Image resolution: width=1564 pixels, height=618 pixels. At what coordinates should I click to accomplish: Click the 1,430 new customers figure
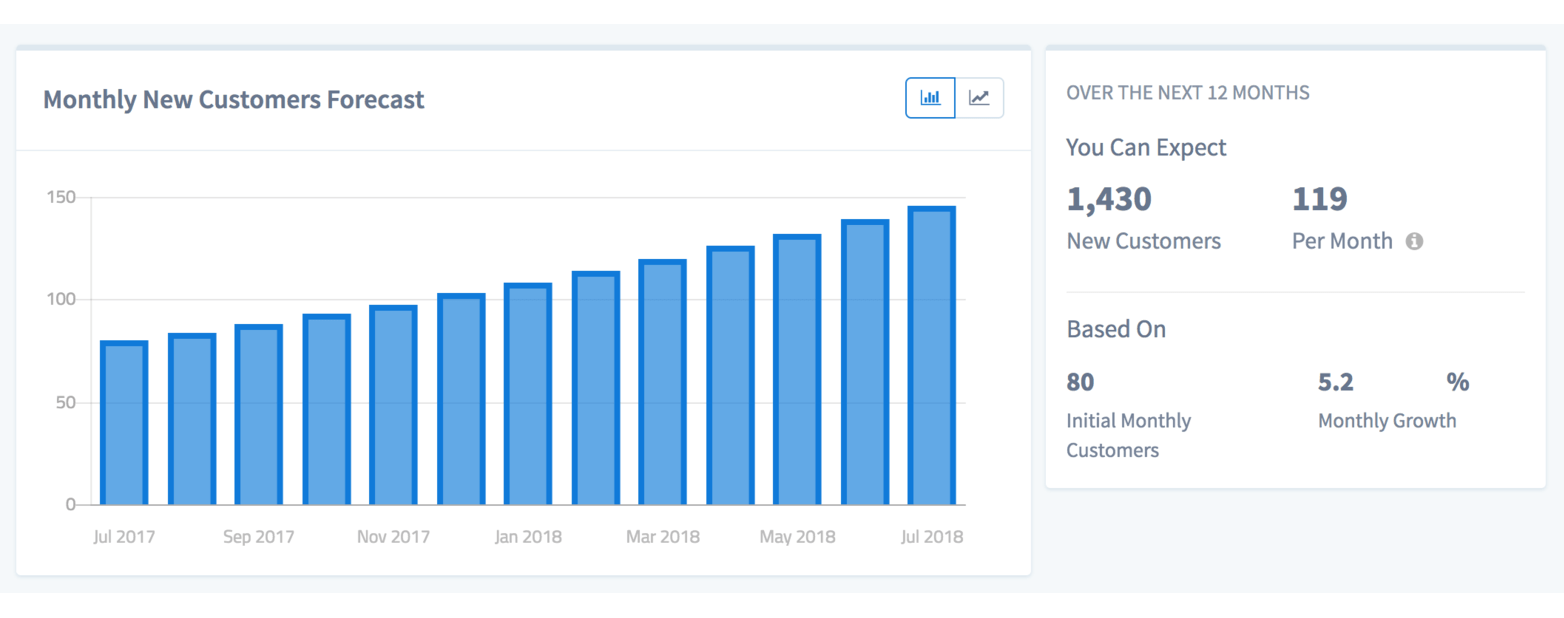tap(1109, 199)
